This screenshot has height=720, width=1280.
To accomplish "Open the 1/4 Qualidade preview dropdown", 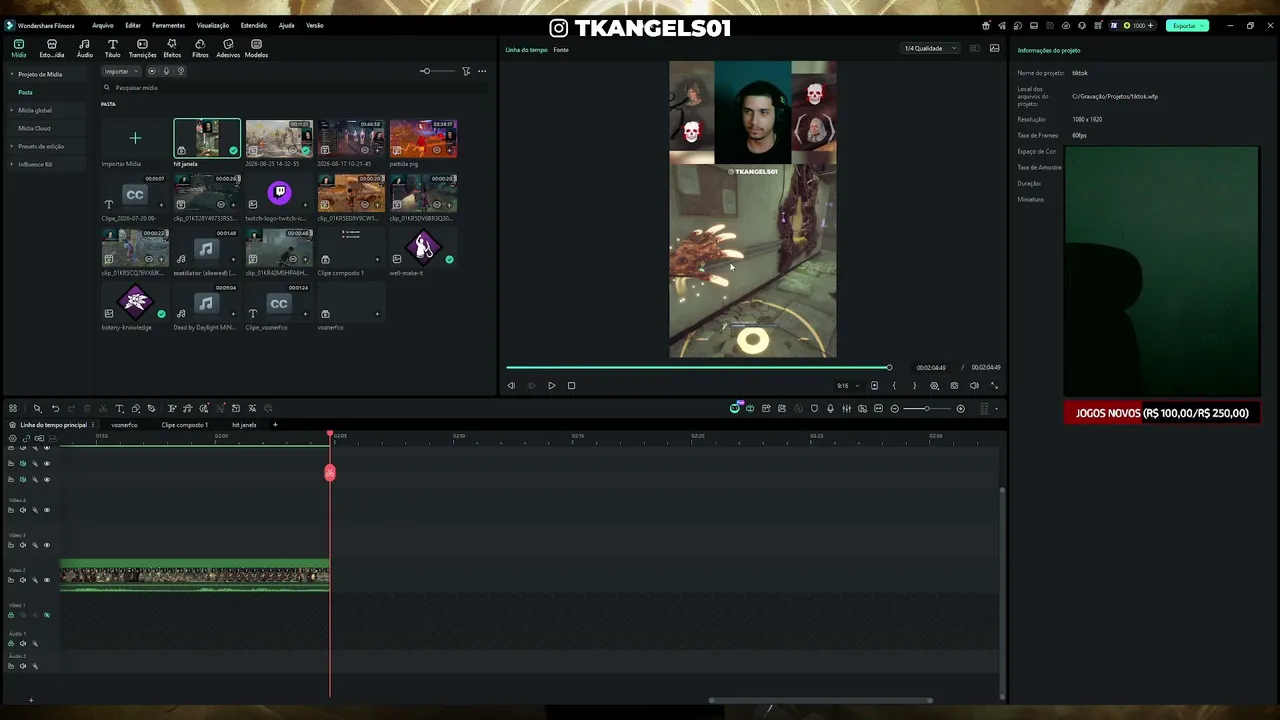I will click(x=930, y=48).
